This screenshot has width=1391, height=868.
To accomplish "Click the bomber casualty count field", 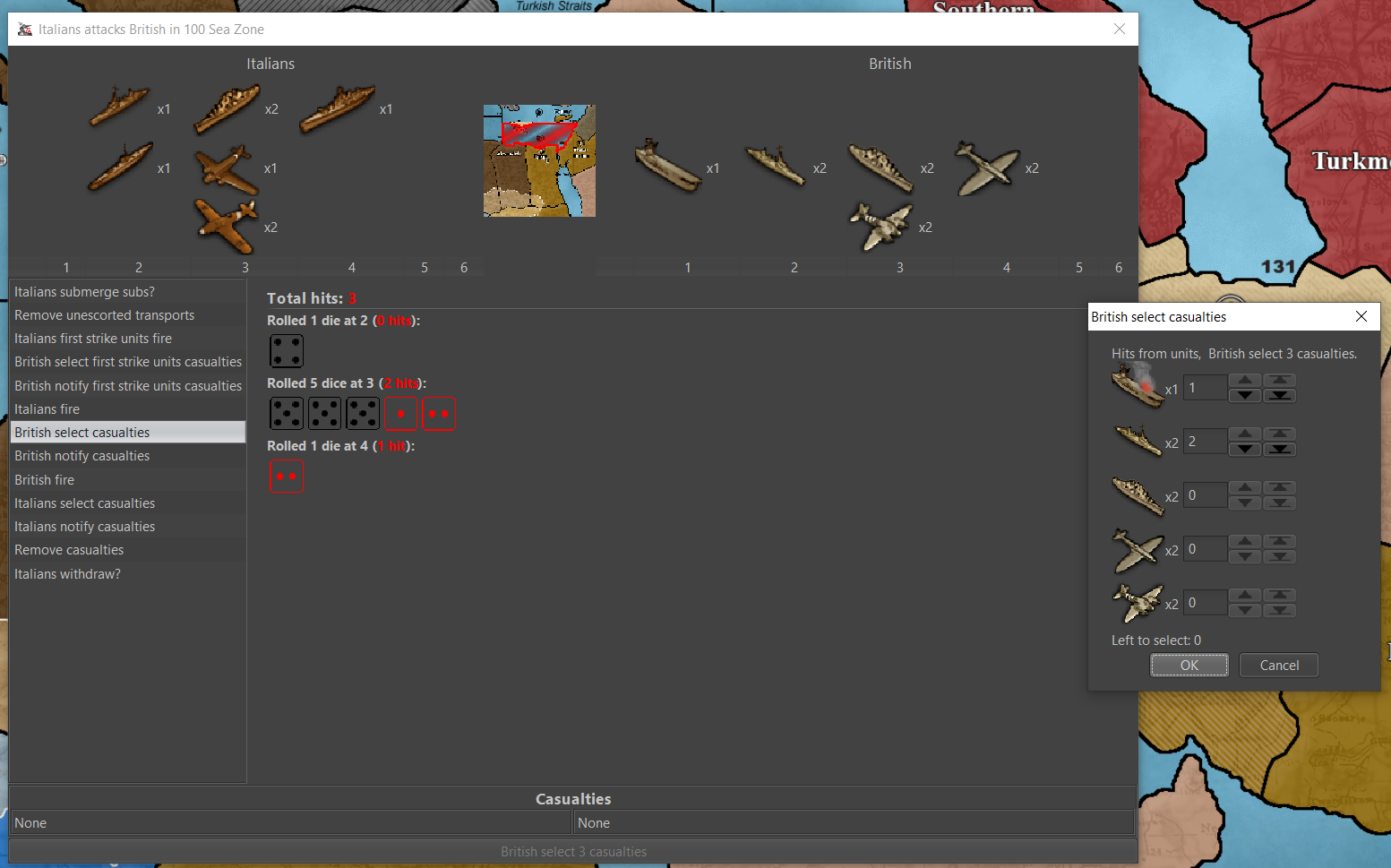I will [x=1206, y=603].
